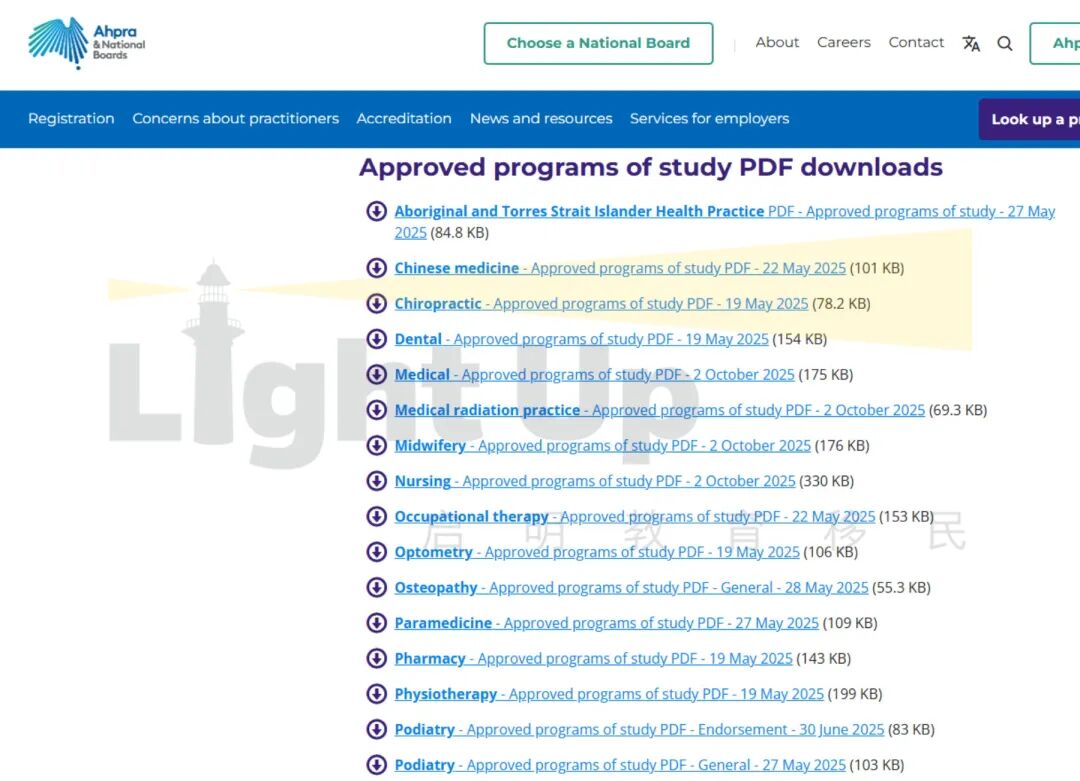The width and height of the screenshot is (1080, 781).
Task: Click download icon next to Midwifery
Action: tap(376, 445)
